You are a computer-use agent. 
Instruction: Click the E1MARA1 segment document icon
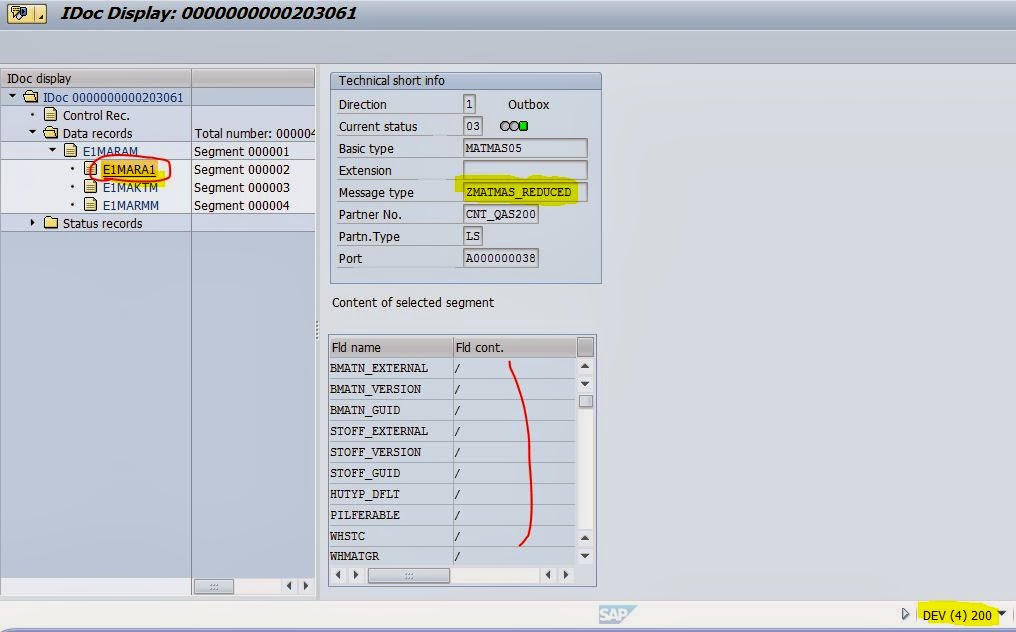point(91,170)
